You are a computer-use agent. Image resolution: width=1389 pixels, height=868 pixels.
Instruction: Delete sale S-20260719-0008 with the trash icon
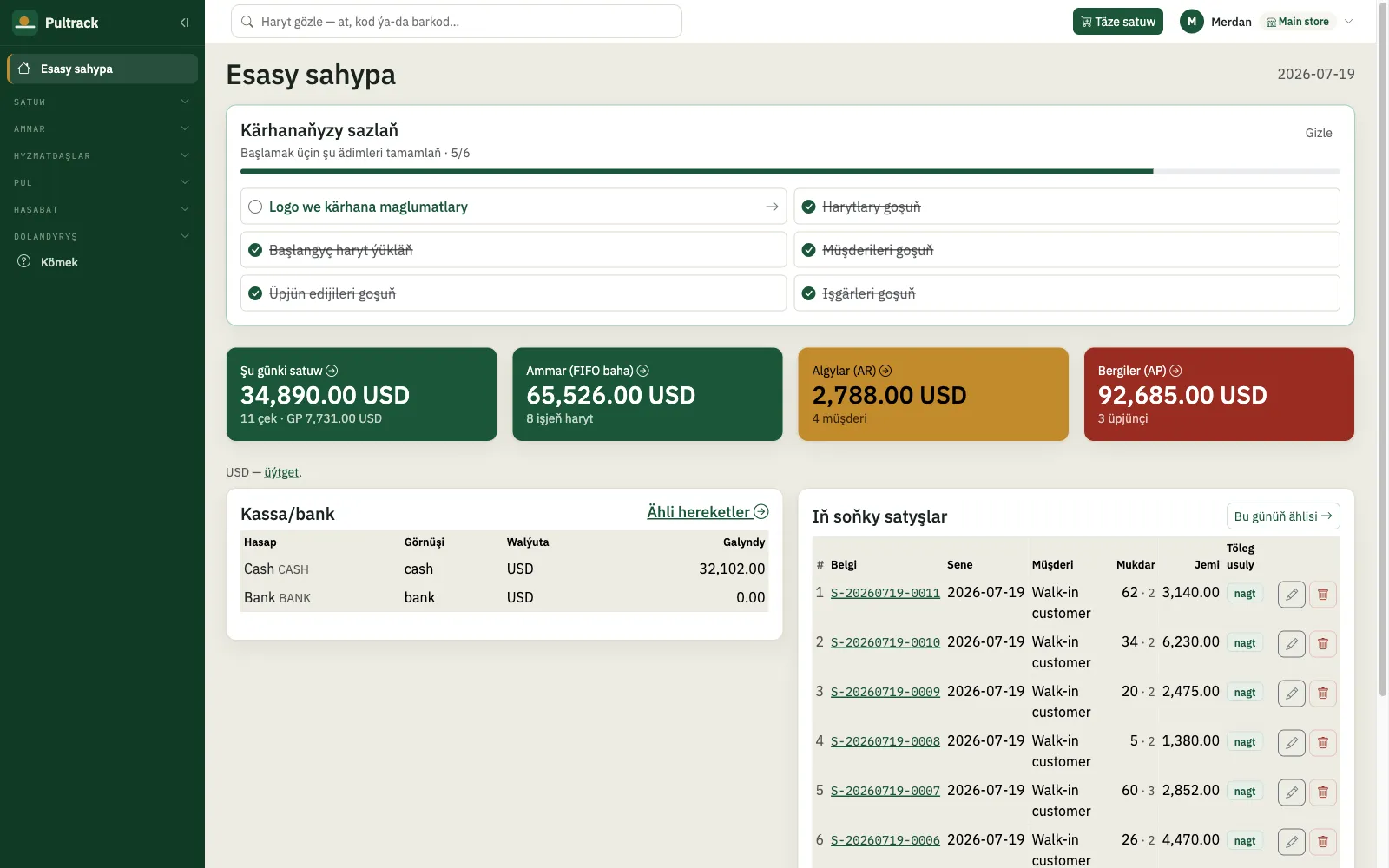tap(1323, 743)
